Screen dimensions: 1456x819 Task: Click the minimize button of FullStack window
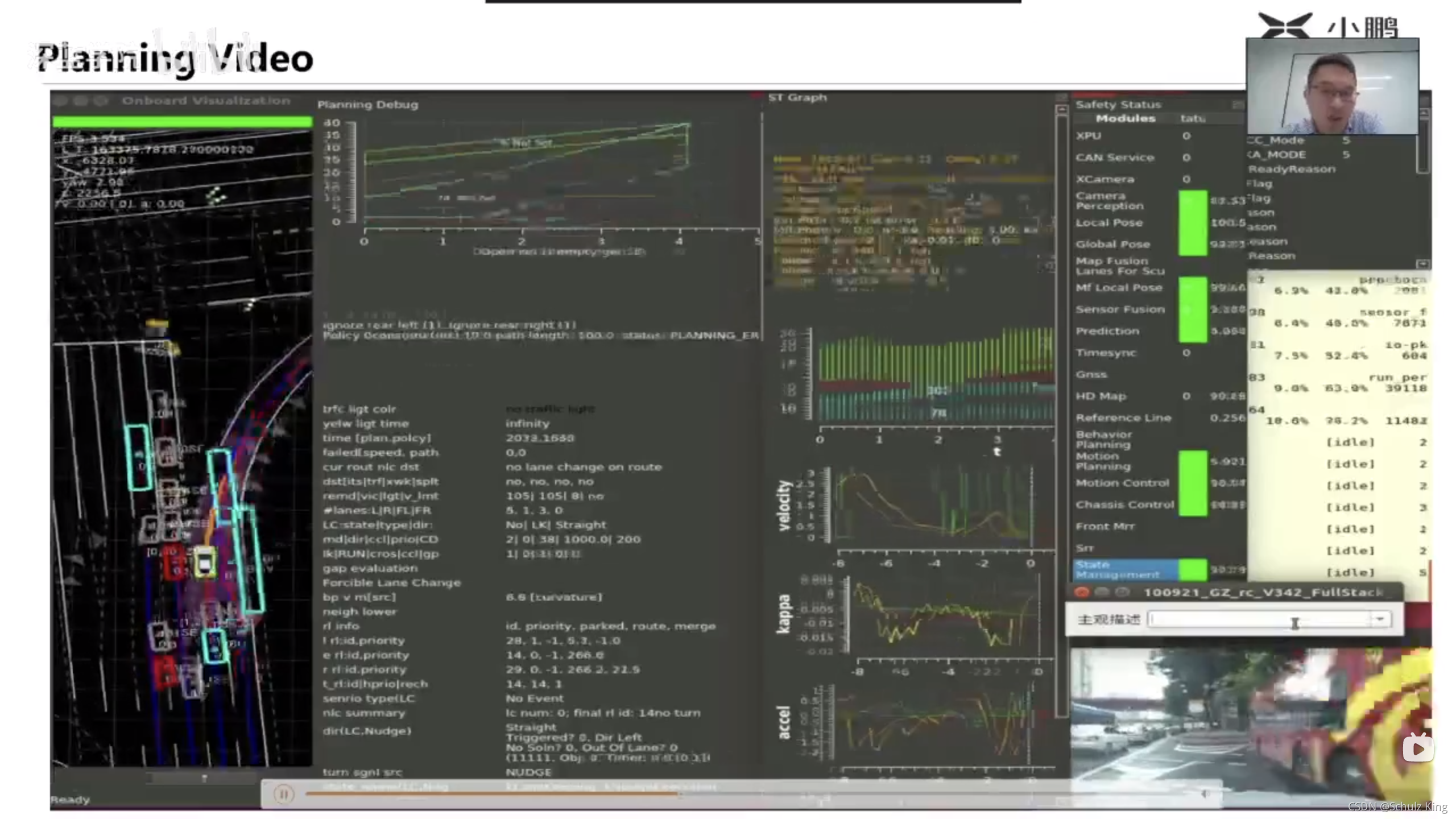tap(1102, 593)
